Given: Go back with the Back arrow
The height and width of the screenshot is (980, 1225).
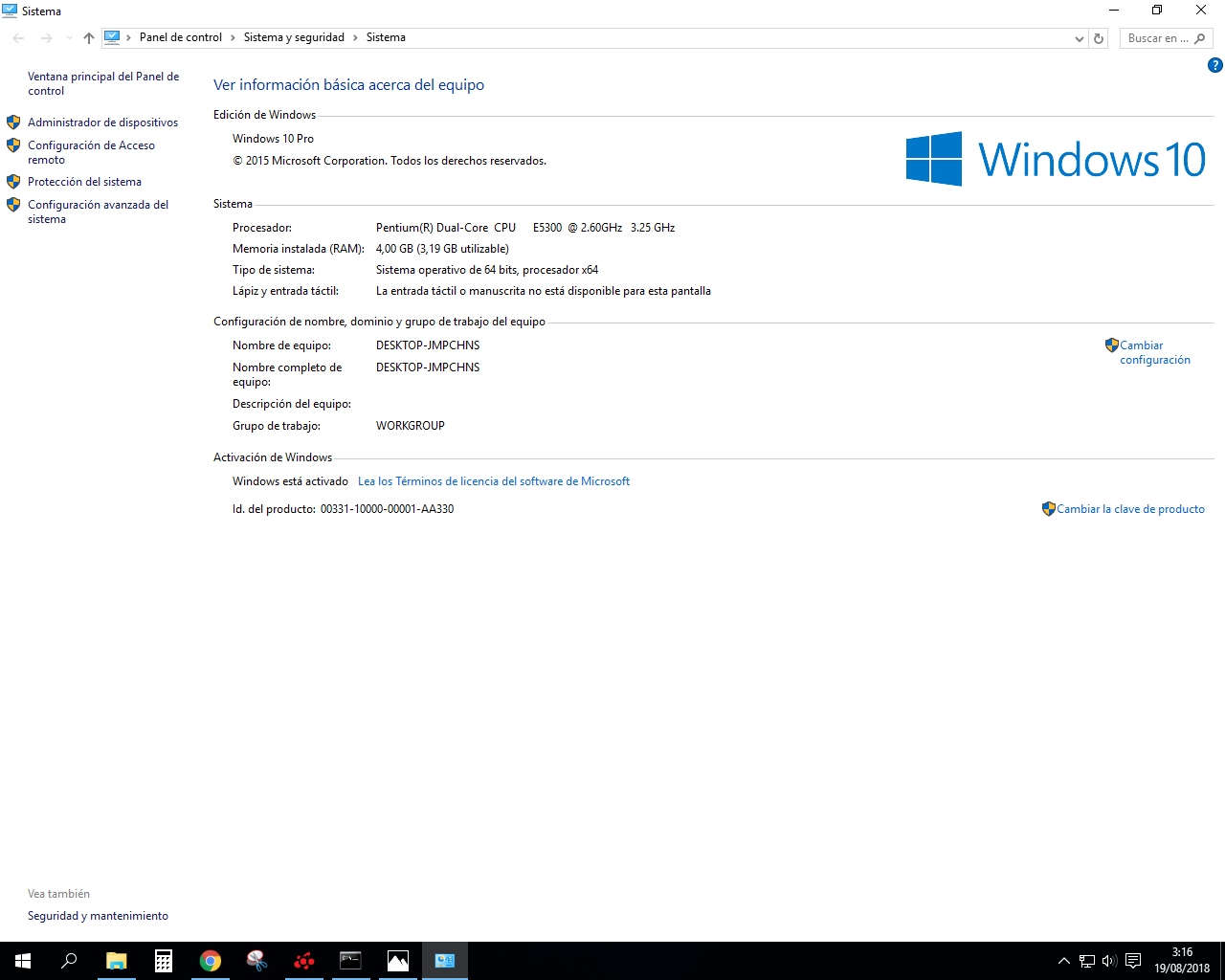Looking at the screenshot, I should coord(19,38).
